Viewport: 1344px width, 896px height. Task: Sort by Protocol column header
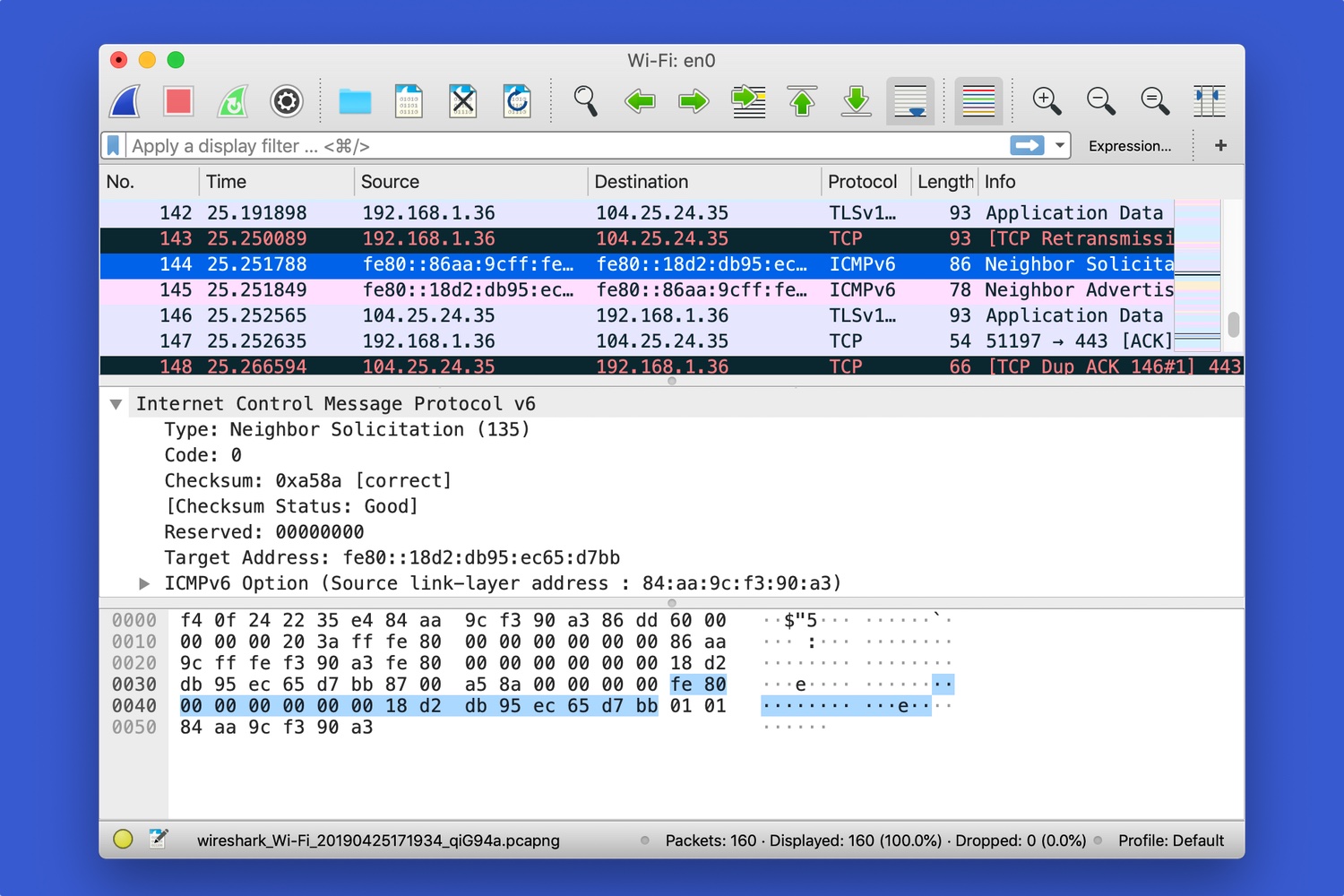coord(866,182)
